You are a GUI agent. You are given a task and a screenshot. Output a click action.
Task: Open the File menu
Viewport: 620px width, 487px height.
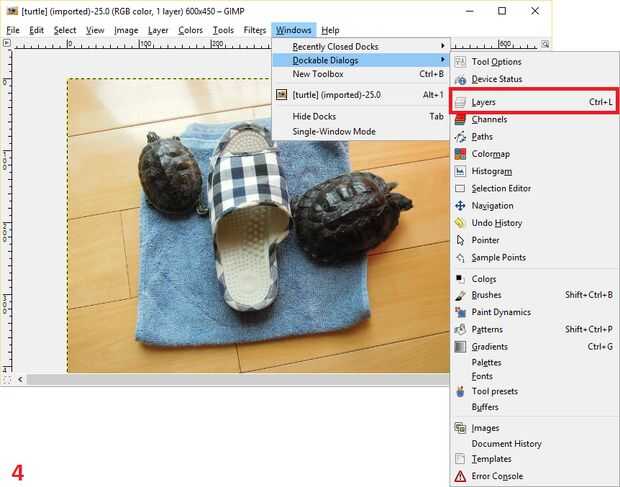click(x=13, y=30)
